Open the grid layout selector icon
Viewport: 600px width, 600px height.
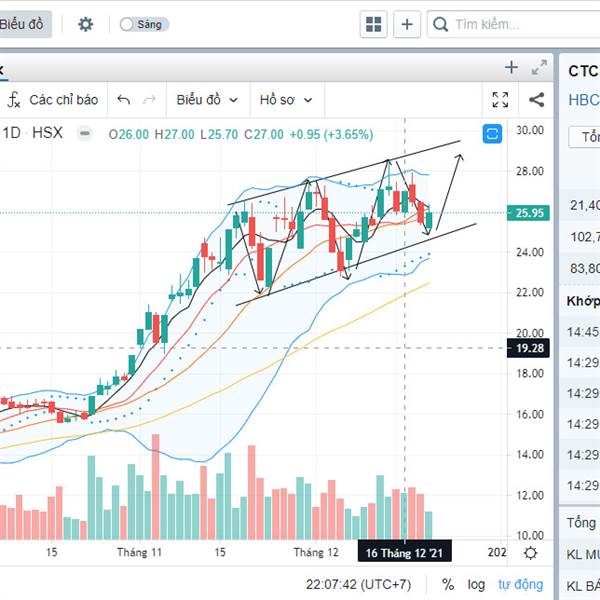pos(373,24)
